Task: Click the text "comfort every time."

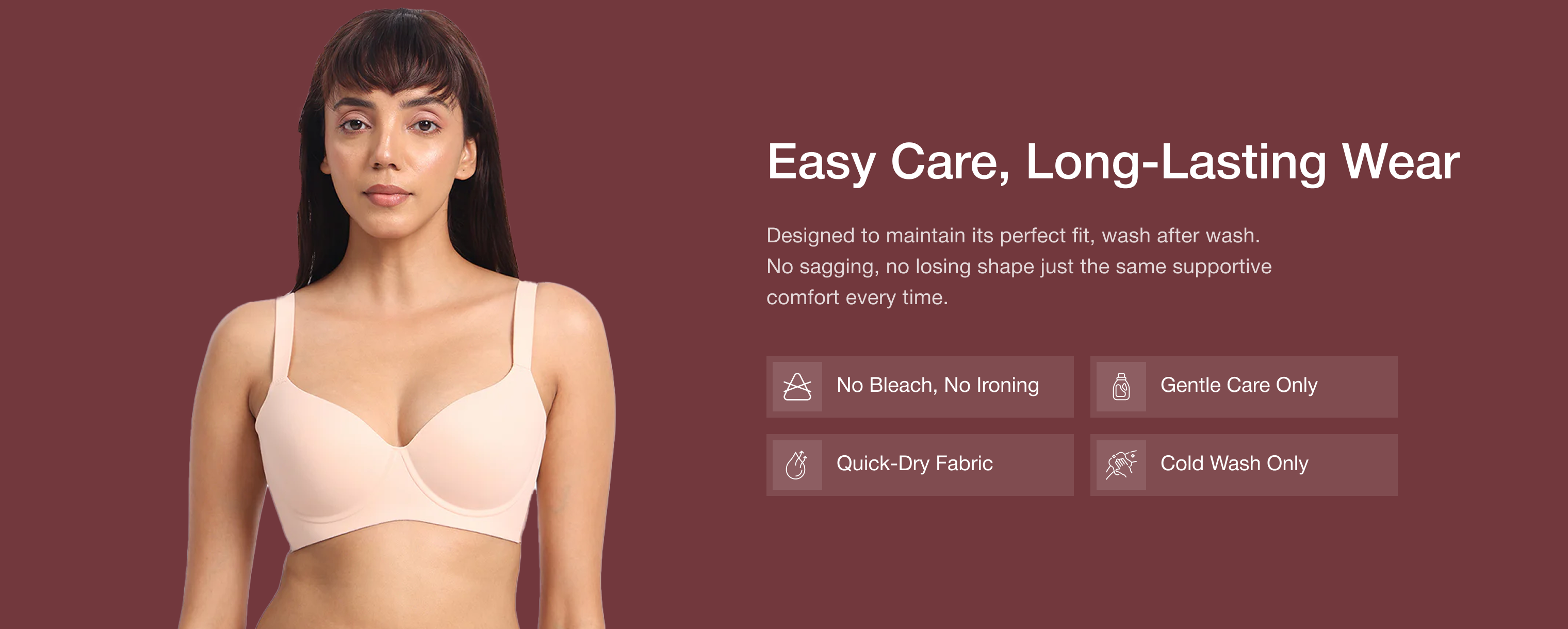Action: click(857, 298)
